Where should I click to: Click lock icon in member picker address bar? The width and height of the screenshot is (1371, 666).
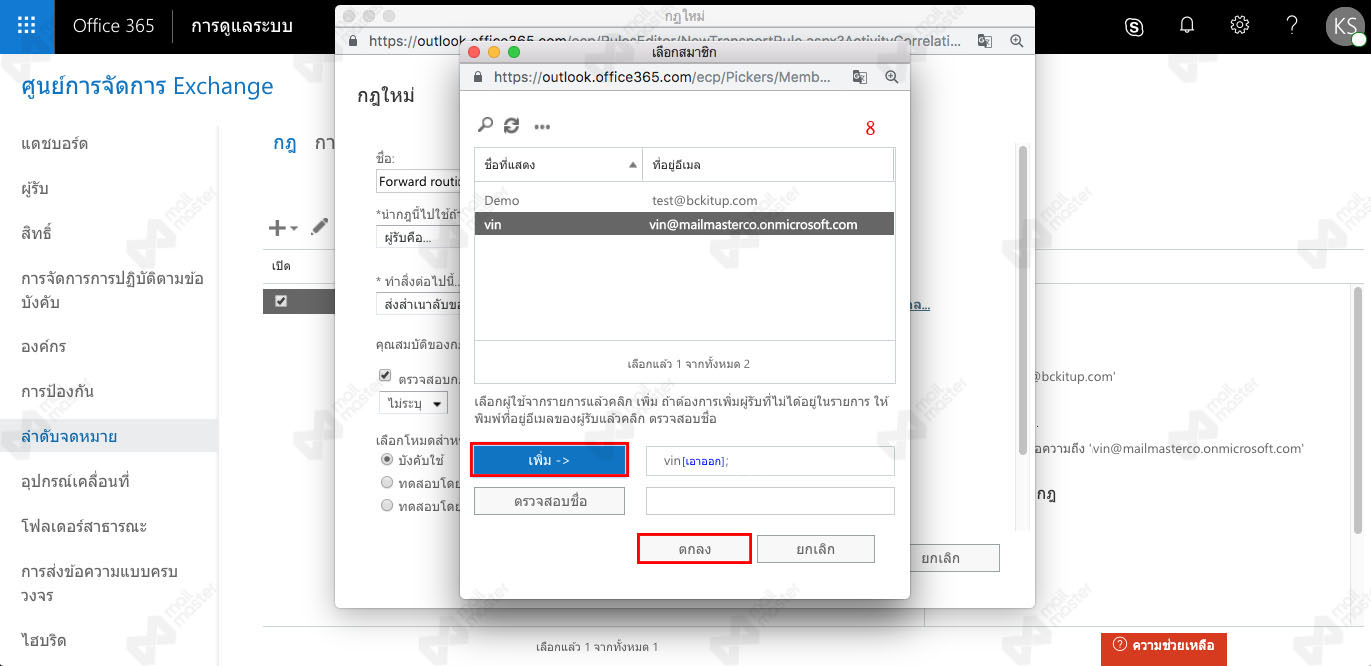(x=478, y=76)
